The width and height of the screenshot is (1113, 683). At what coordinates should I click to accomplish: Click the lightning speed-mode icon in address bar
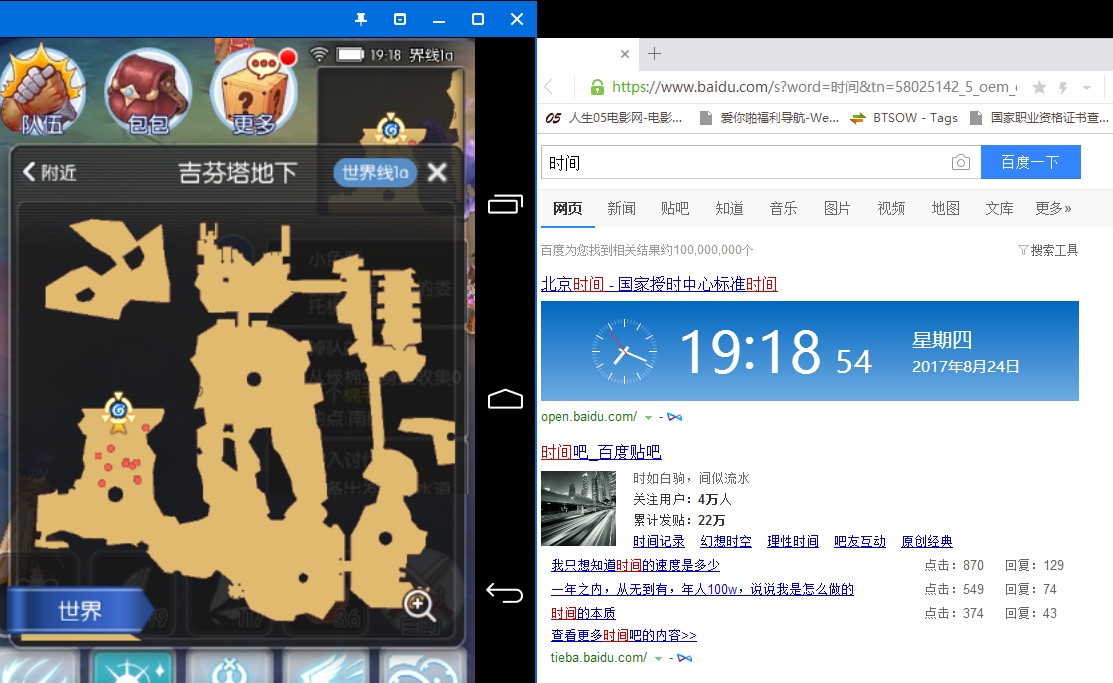tap(1063, 87)
